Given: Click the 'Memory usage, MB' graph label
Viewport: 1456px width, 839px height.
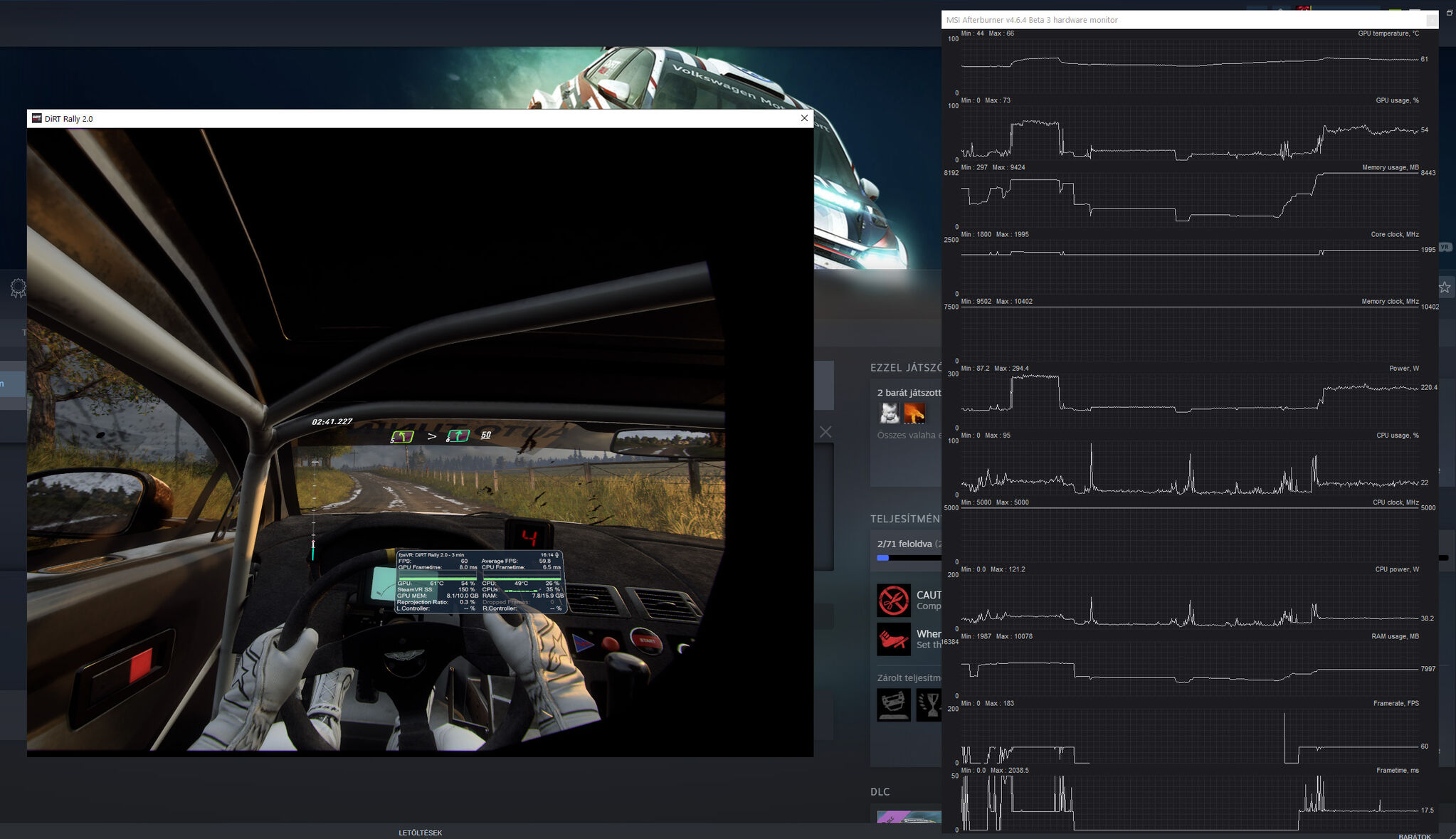Looking at the screenshot, I should pos(1390,167).
